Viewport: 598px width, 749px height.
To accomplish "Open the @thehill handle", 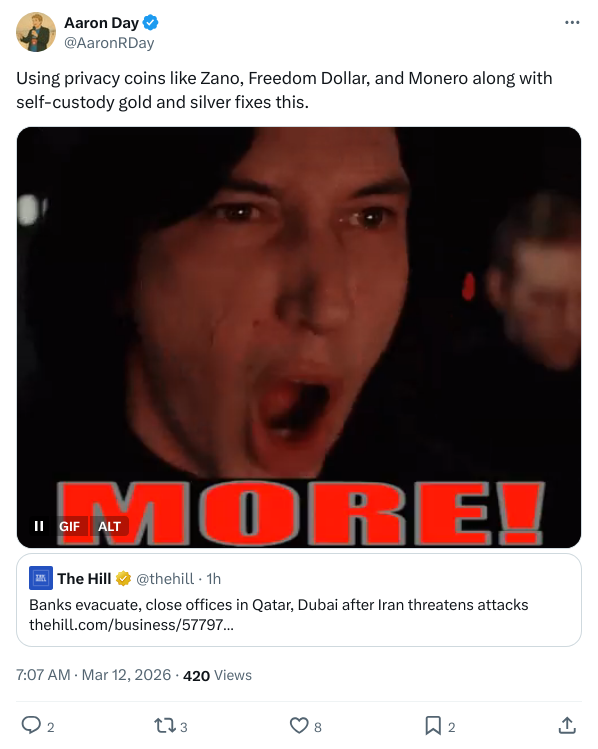I will (165, 578).
